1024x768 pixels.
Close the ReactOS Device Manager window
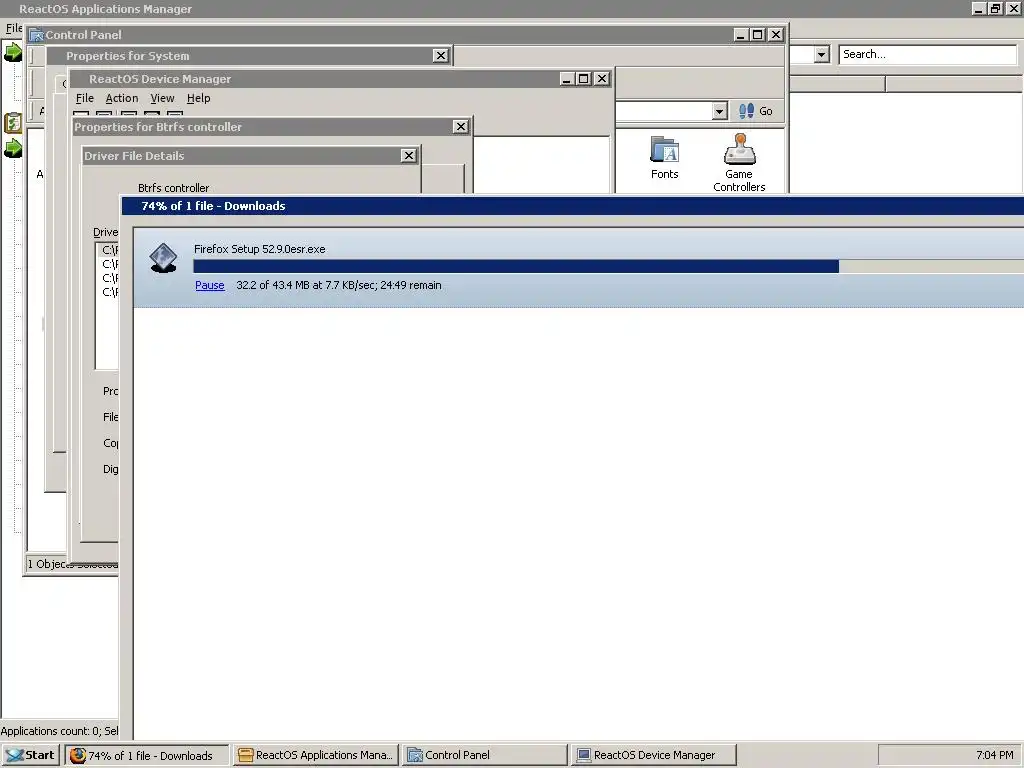(601, 79)
